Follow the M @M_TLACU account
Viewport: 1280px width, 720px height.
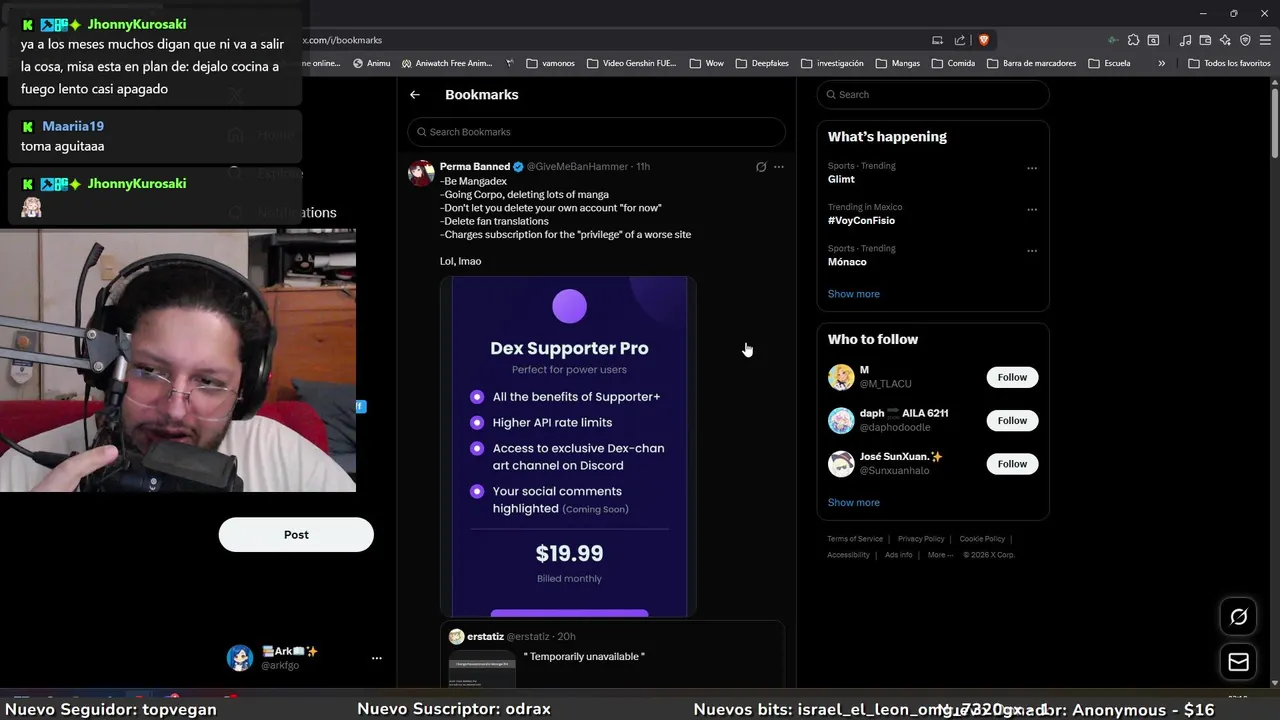[x=1012, y=377]
